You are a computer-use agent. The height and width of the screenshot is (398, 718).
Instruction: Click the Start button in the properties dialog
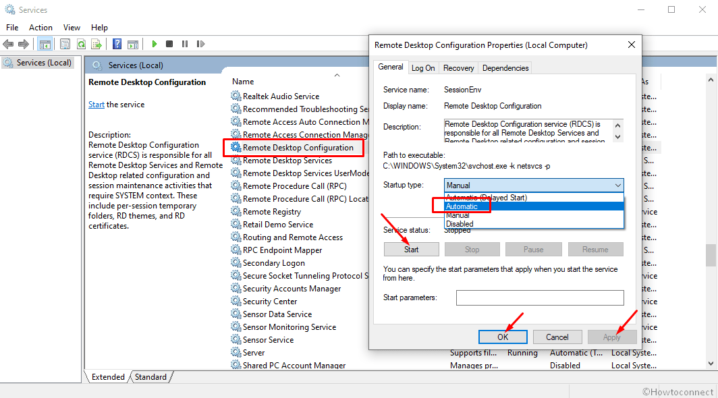pos(411,250)
